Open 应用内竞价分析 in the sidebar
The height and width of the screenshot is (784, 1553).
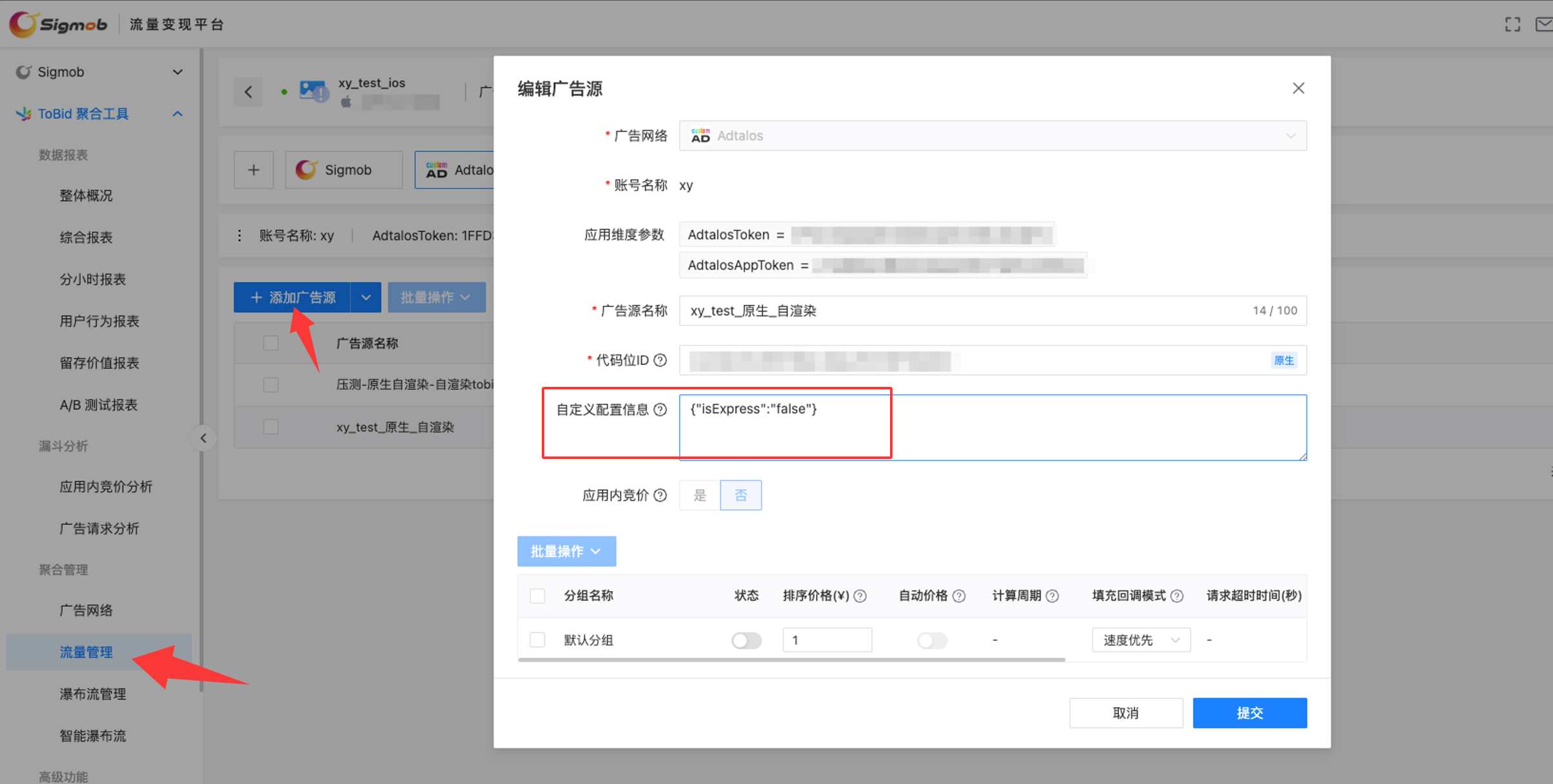pos(106,487)
